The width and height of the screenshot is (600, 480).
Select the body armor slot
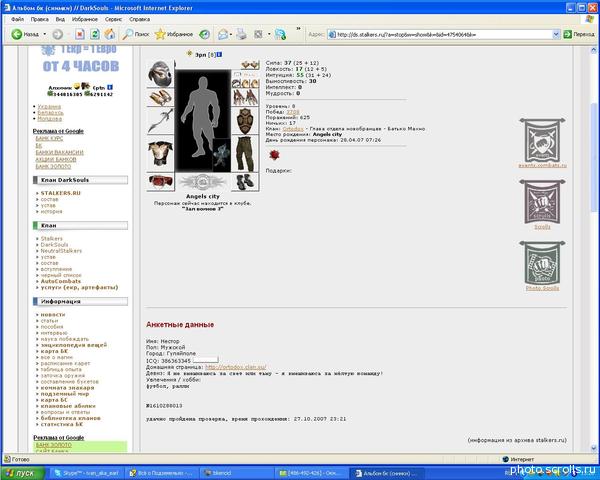pyautogui.click(x=160, y=153)
